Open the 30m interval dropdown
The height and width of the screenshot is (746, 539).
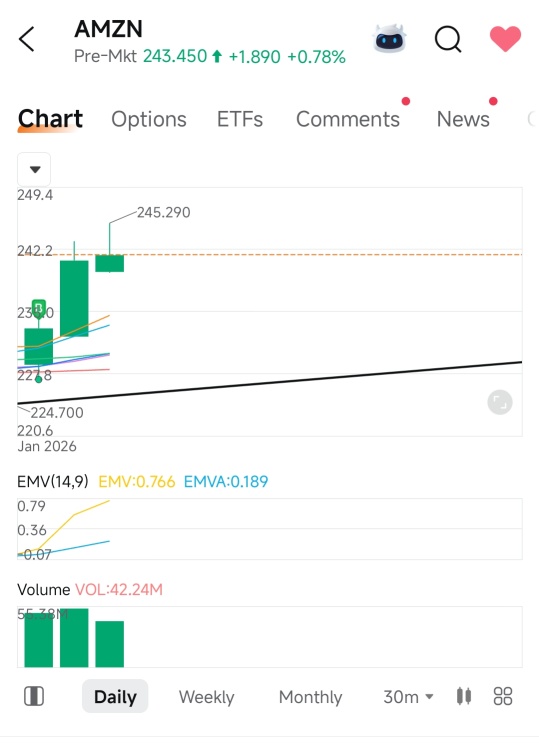click(x=408, y=697)
